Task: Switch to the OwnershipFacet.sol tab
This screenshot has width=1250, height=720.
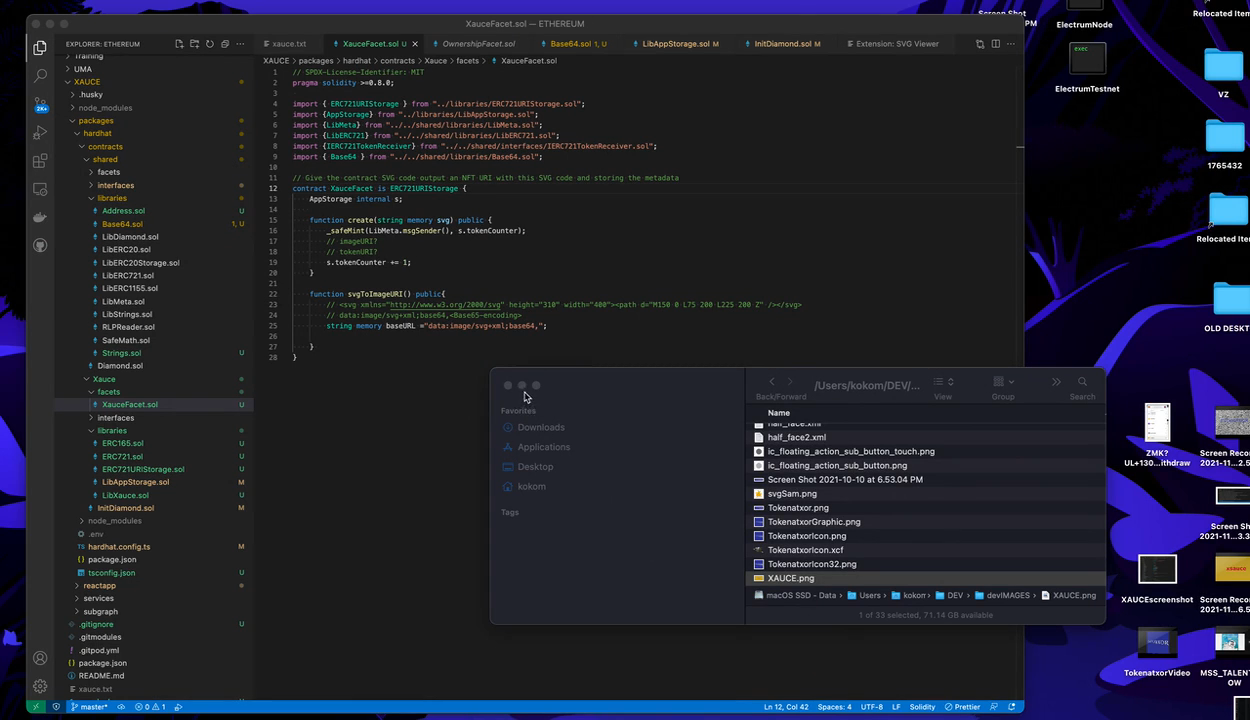Action: tap(479, 44)
